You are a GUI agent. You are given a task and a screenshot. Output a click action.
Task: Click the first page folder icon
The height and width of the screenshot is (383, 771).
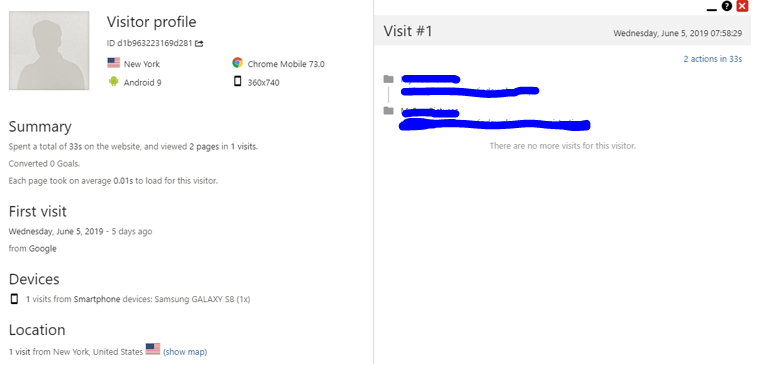coord(389,79)
